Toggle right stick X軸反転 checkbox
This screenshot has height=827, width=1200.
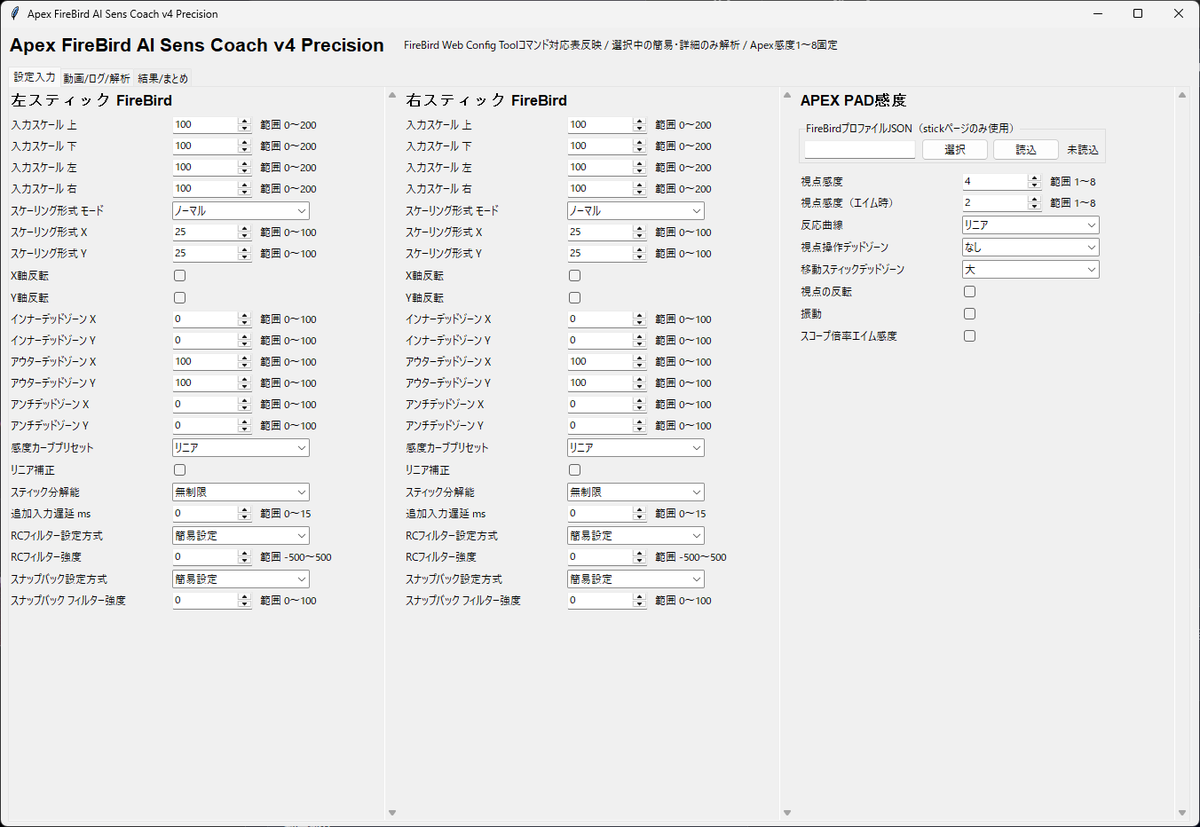(574, 275)
